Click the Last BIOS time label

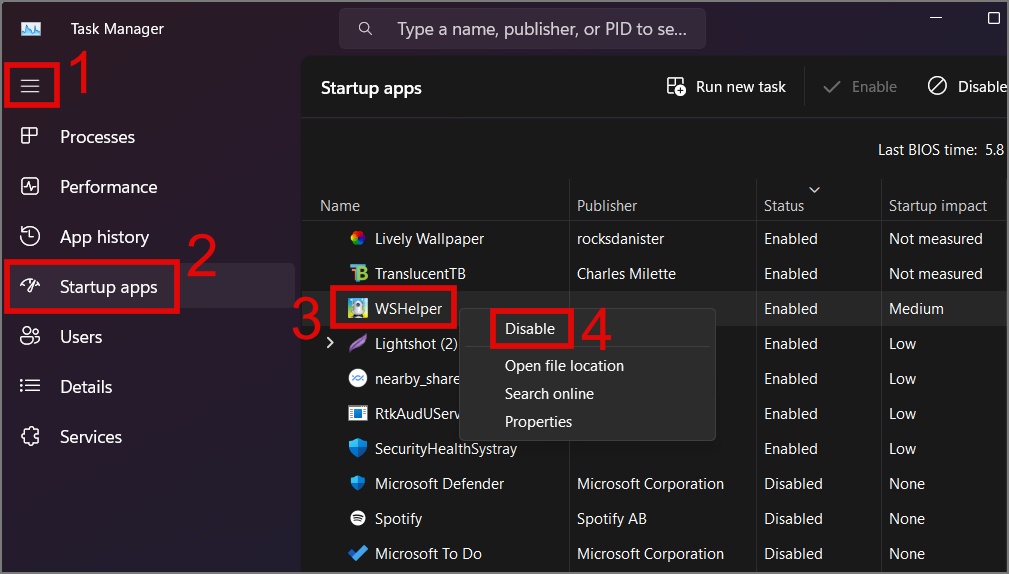928,150
